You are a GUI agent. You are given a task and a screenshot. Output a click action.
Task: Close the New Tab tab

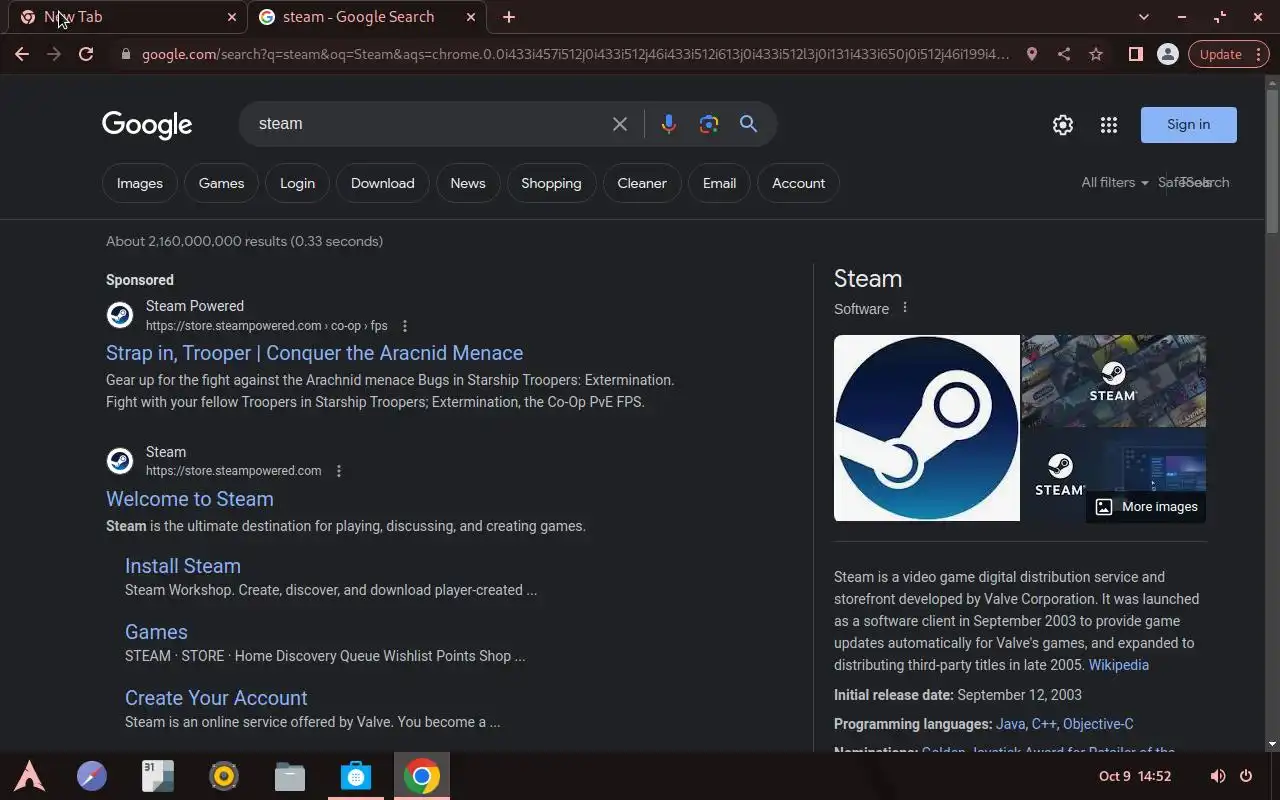click(232, 17)
